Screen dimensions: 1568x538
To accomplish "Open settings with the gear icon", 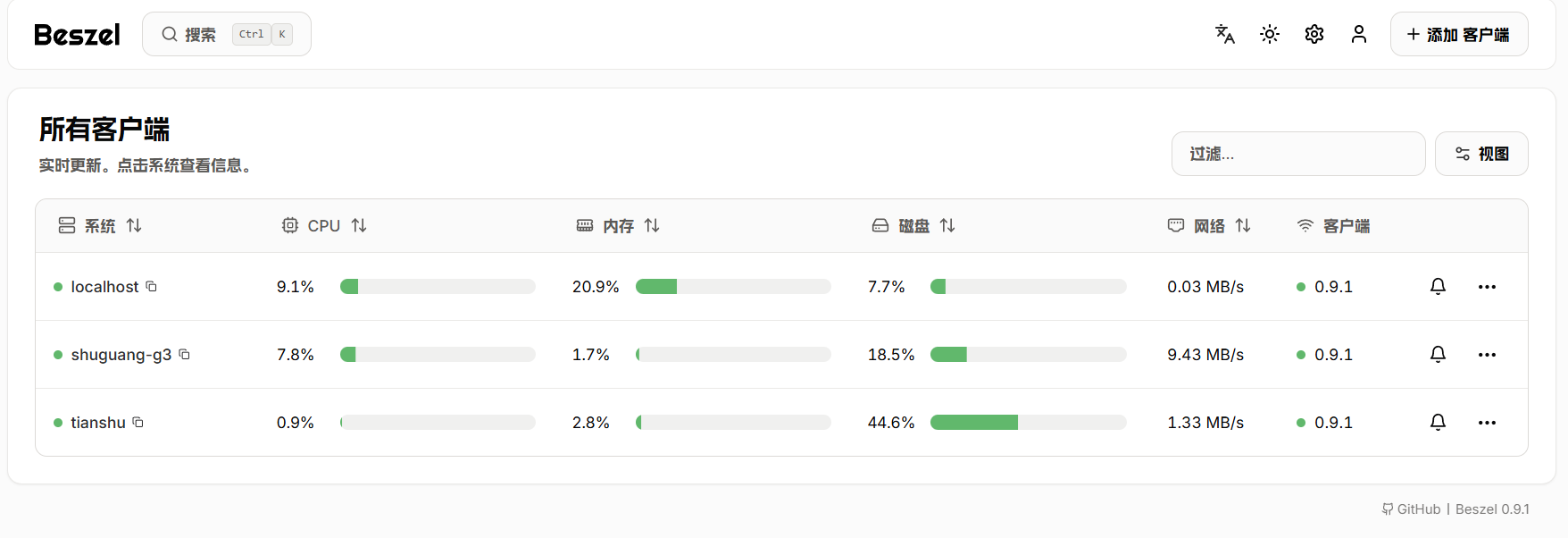I will (1314, 35).
